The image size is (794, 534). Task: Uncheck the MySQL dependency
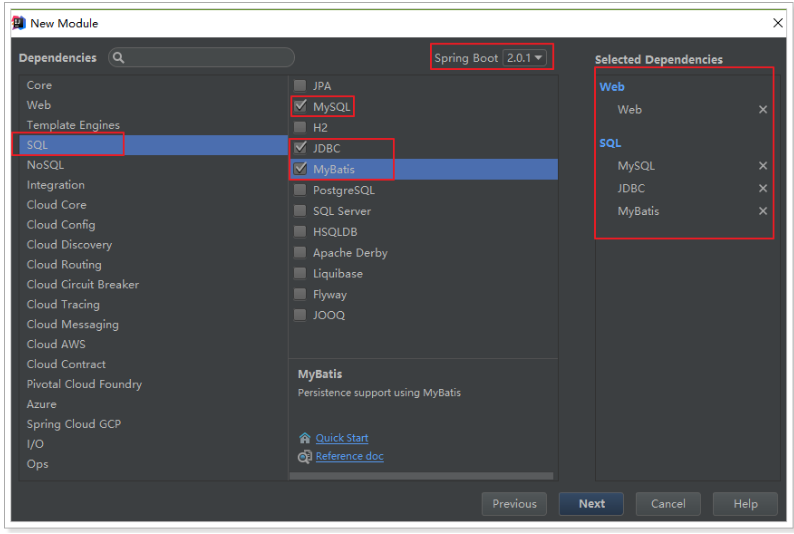coord(300,106)
